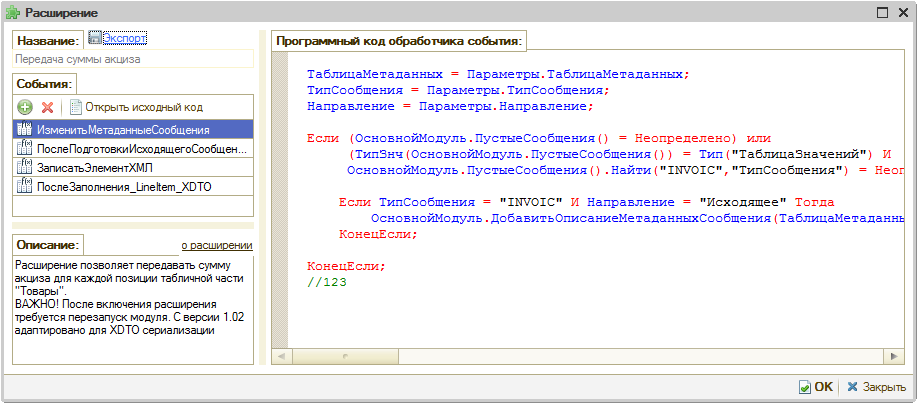917x403 pixels.
Task: Click inside the Описание text area
Action: [x=133, y=309]
